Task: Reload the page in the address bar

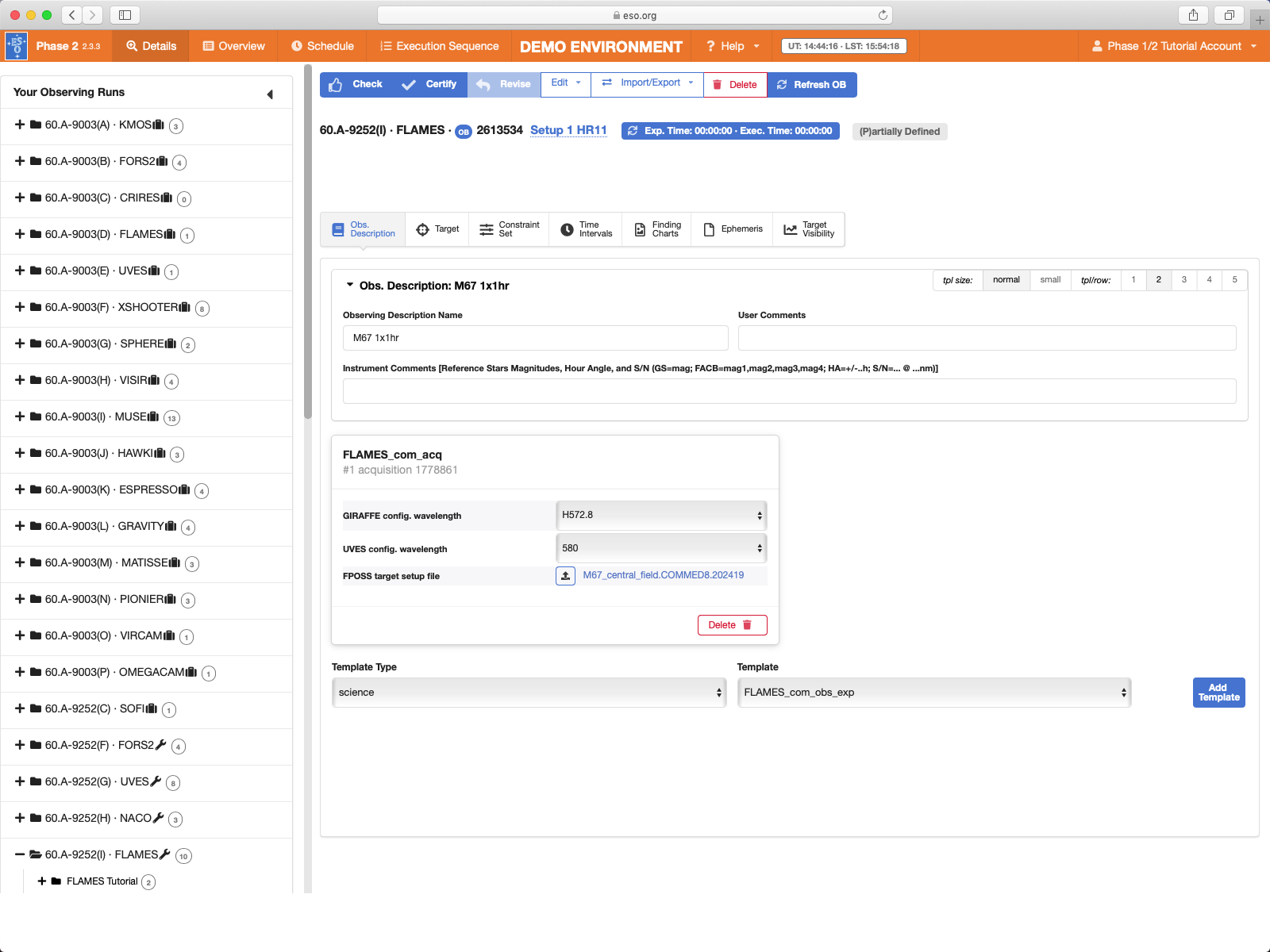Action: click(883, 15)
